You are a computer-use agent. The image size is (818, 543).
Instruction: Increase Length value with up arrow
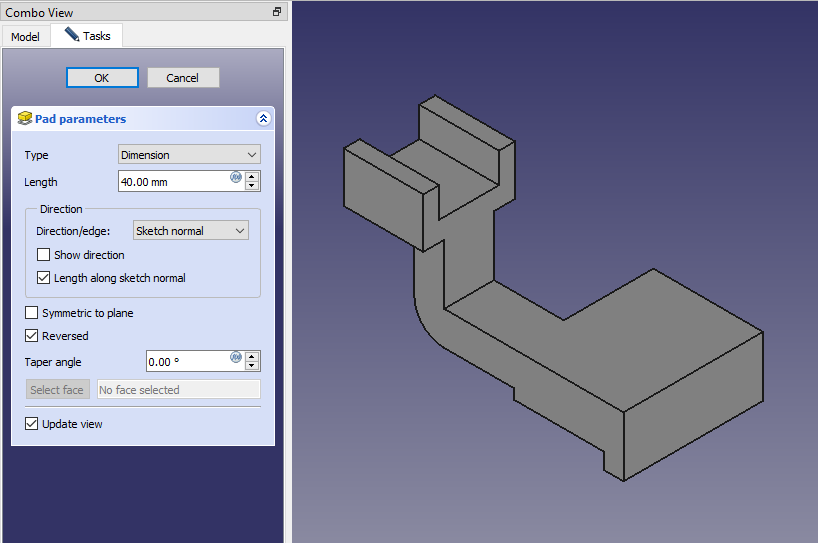point(252,177)
